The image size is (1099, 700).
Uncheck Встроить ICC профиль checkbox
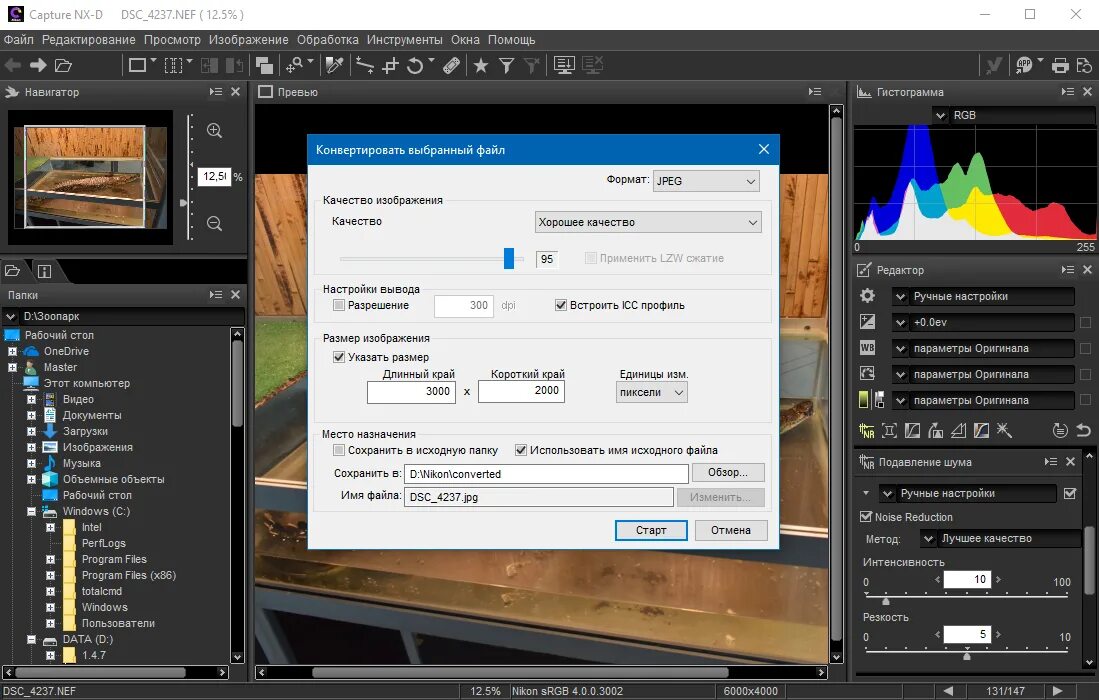coord(561,305)
